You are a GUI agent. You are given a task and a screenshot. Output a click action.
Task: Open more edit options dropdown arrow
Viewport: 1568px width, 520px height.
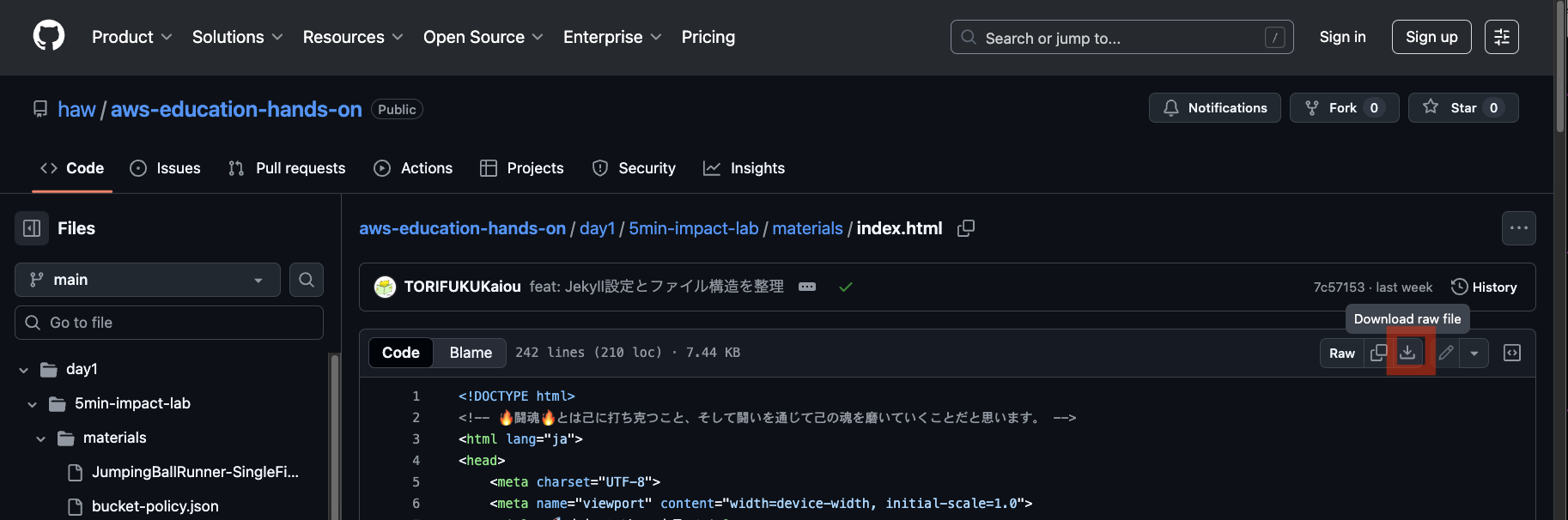[x=1474, y=353]
